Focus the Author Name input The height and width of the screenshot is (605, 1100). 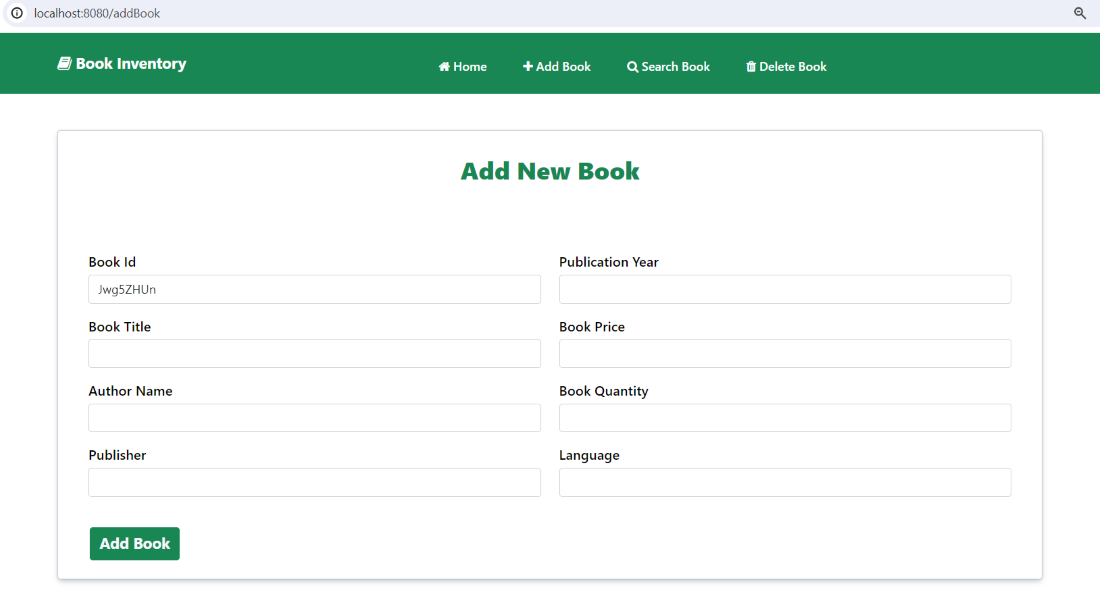[314, 417]
